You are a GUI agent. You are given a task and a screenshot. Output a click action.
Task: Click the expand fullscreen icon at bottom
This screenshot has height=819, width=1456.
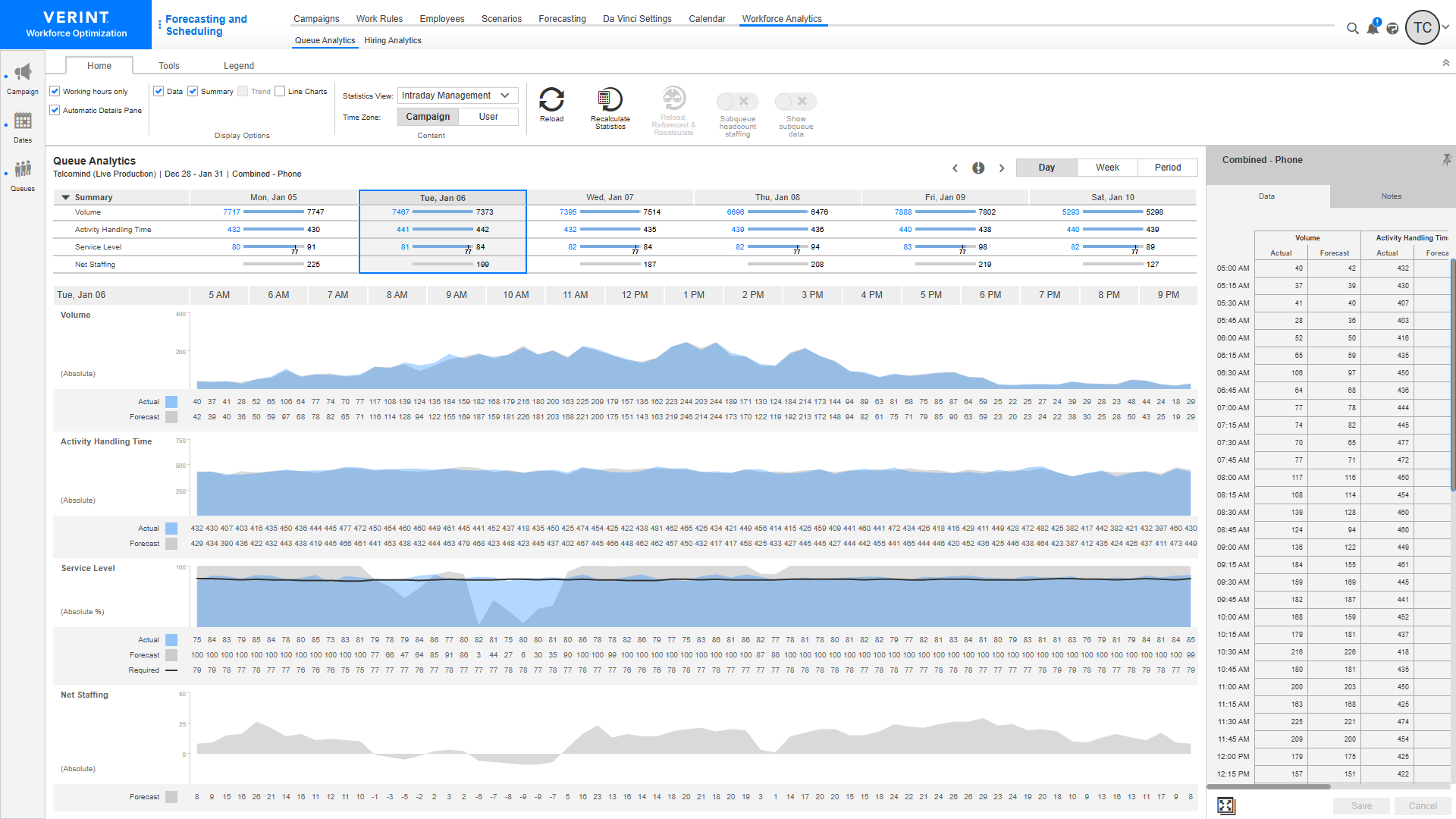(1226, 805)
